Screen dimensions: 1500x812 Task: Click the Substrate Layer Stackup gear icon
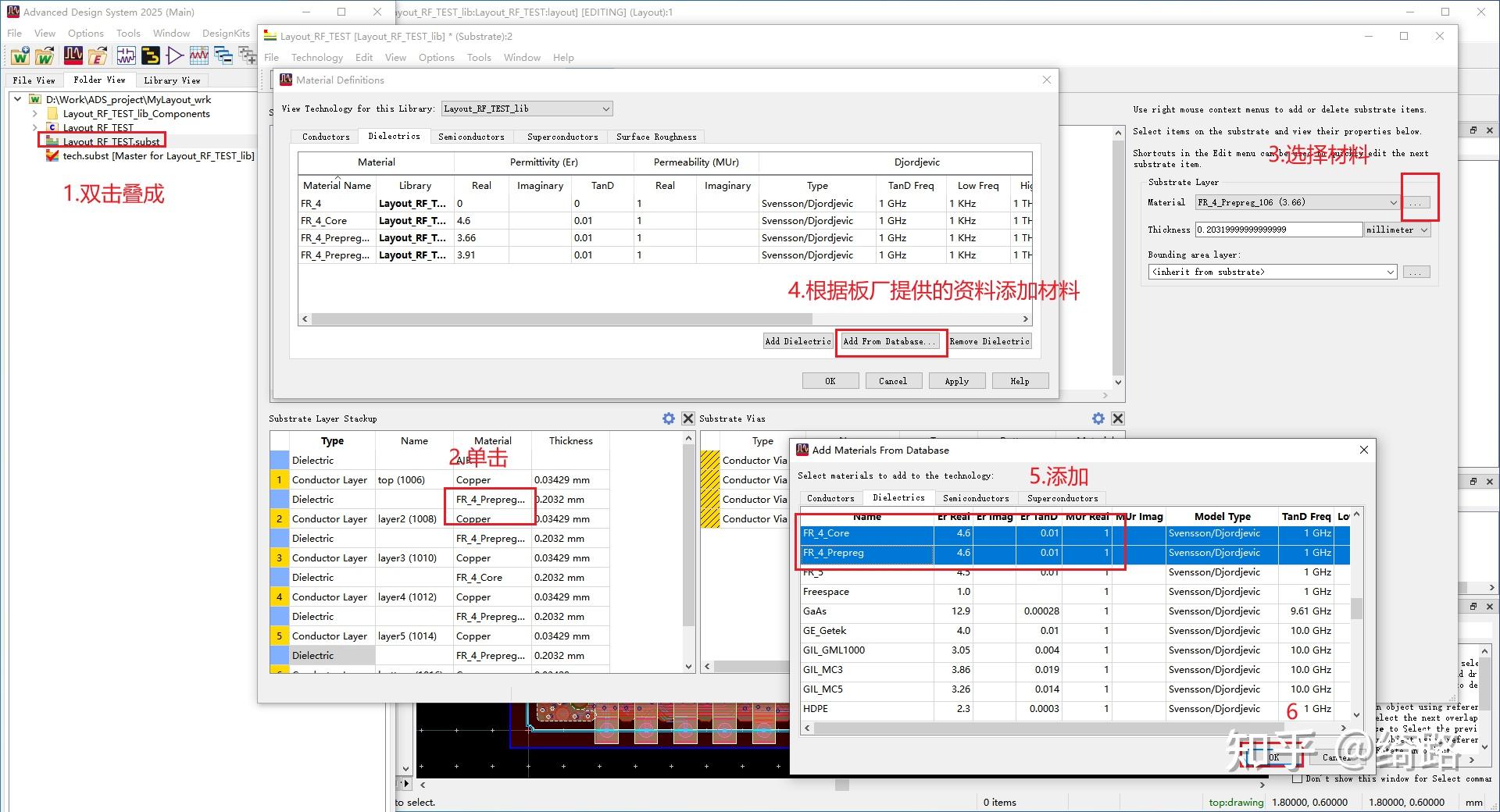(669, 418)
